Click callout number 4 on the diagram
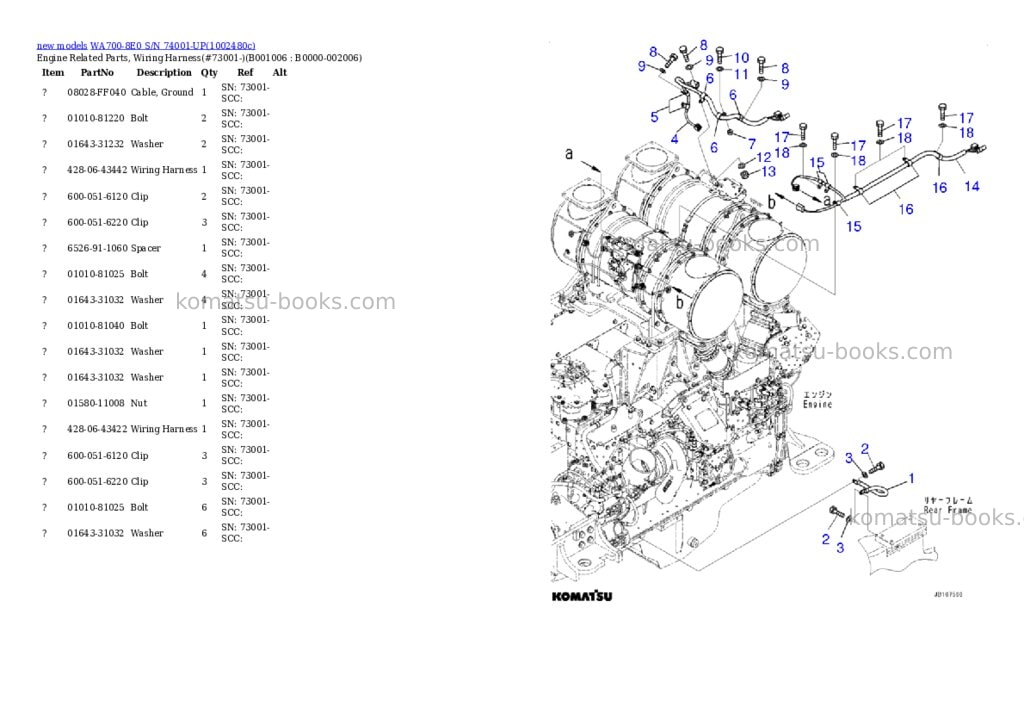Viewport: 1024px width, 725px height. point(675,138)
